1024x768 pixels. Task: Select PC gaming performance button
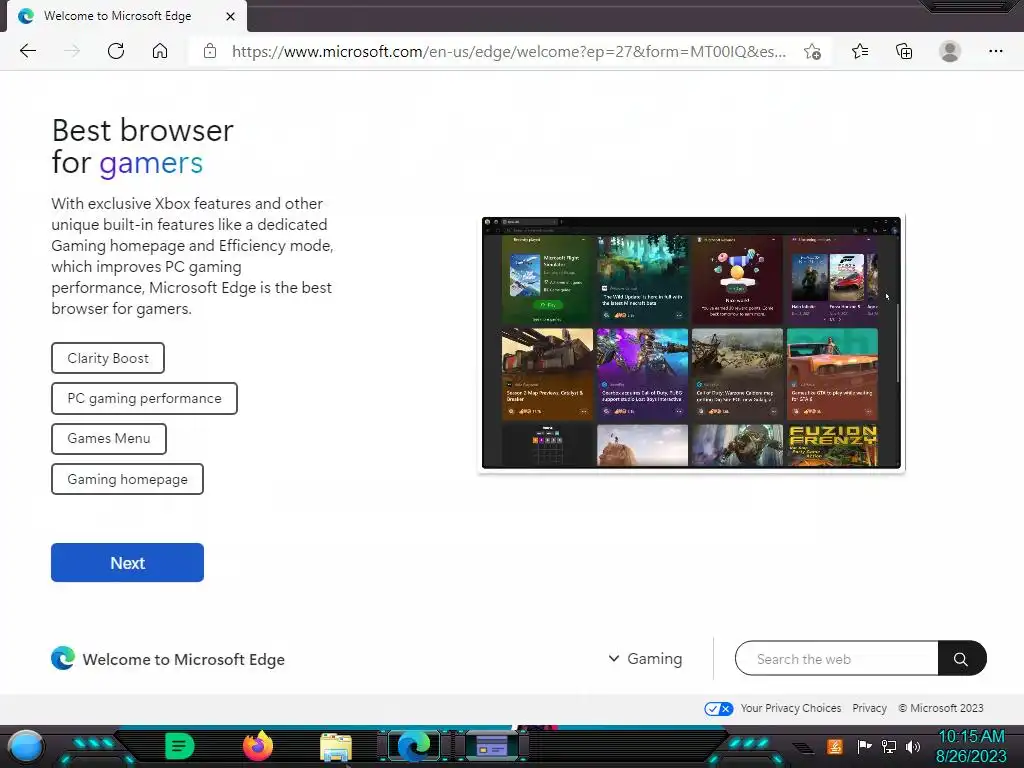(x=144, y=398)
